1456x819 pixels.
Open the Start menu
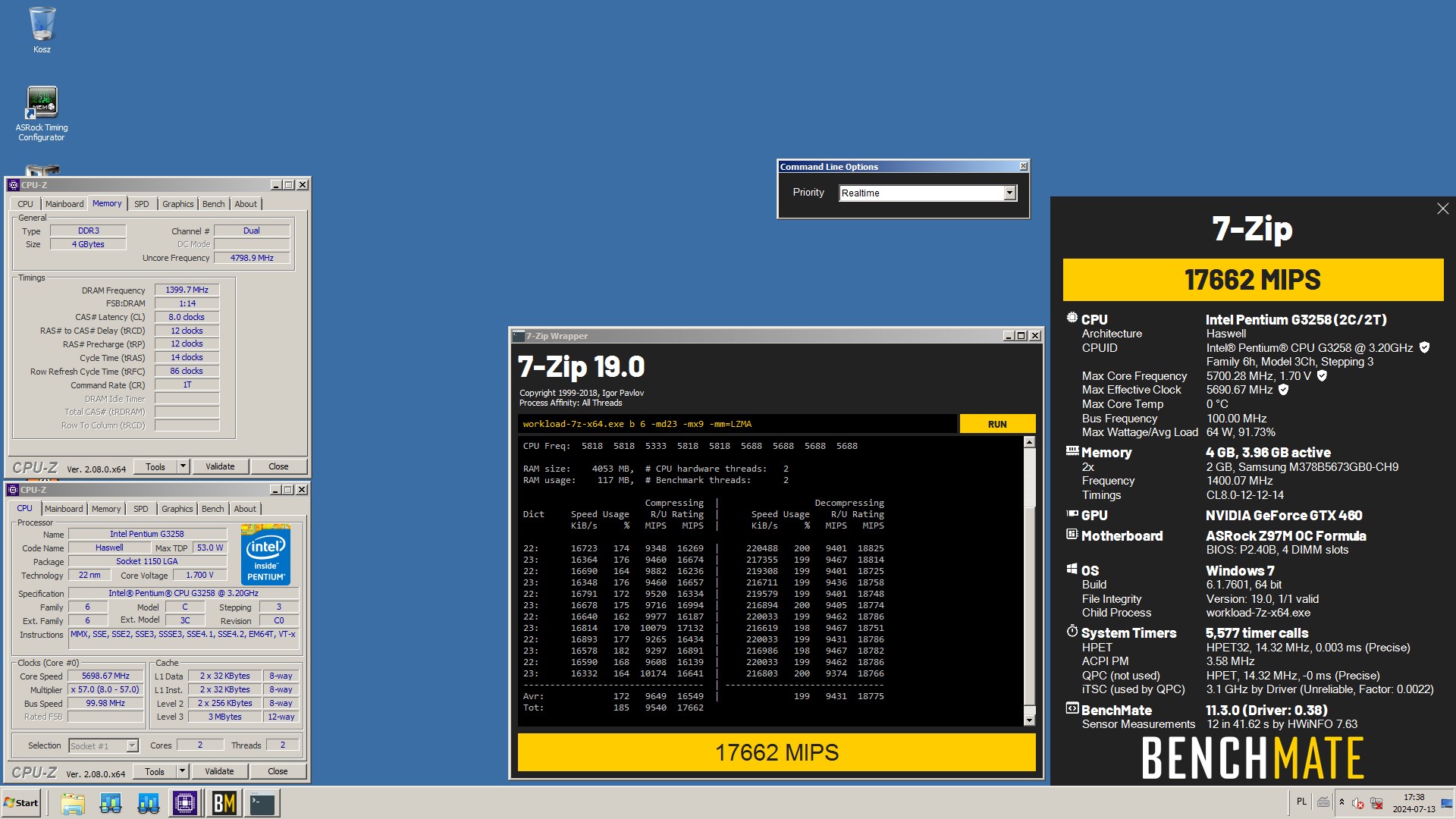pos(21,803)
